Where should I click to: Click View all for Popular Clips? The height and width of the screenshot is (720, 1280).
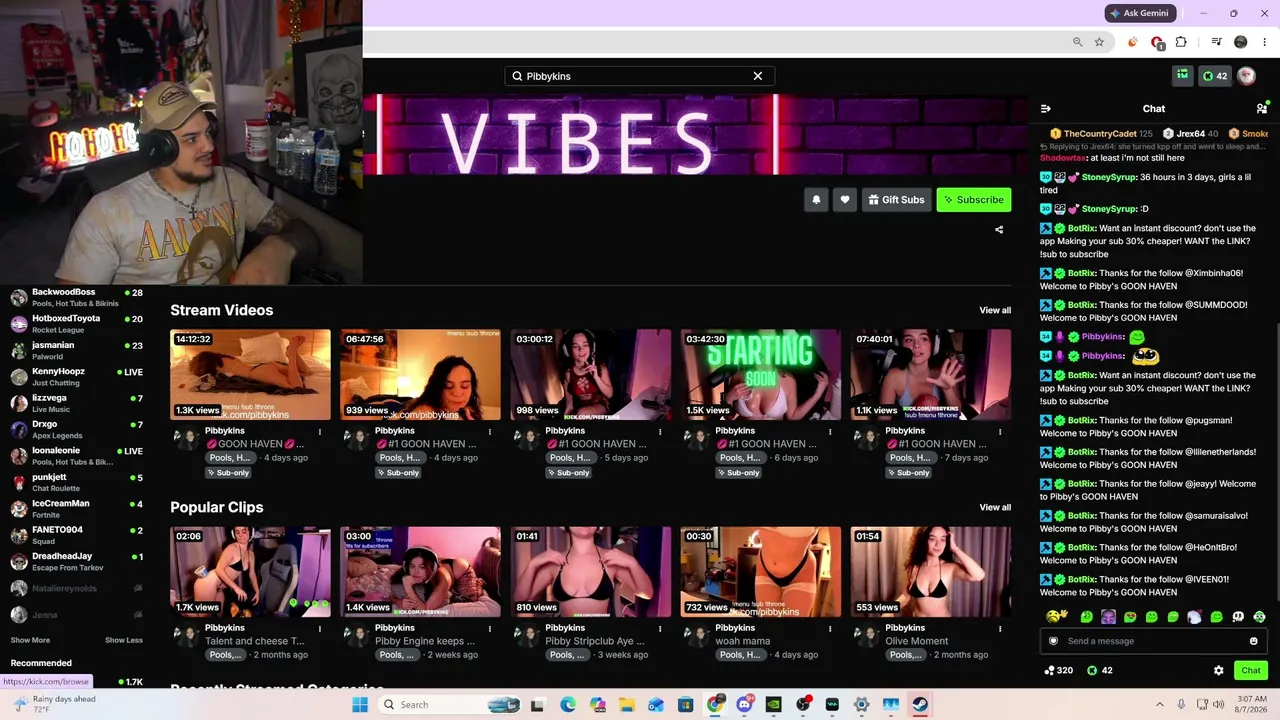[995, 507]
